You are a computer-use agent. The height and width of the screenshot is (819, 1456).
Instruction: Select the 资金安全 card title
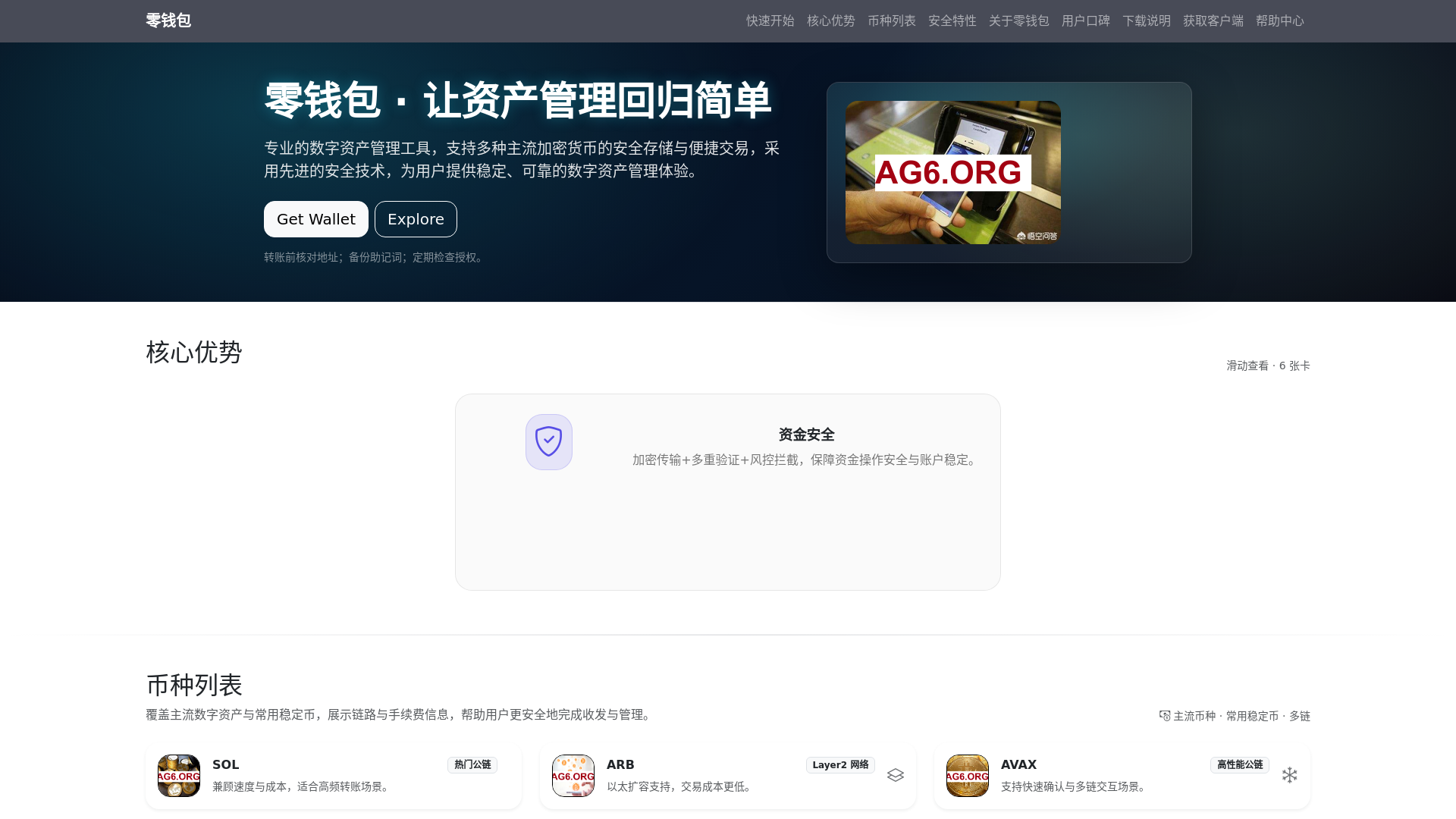pyautogui.click(x=806, y=435)
